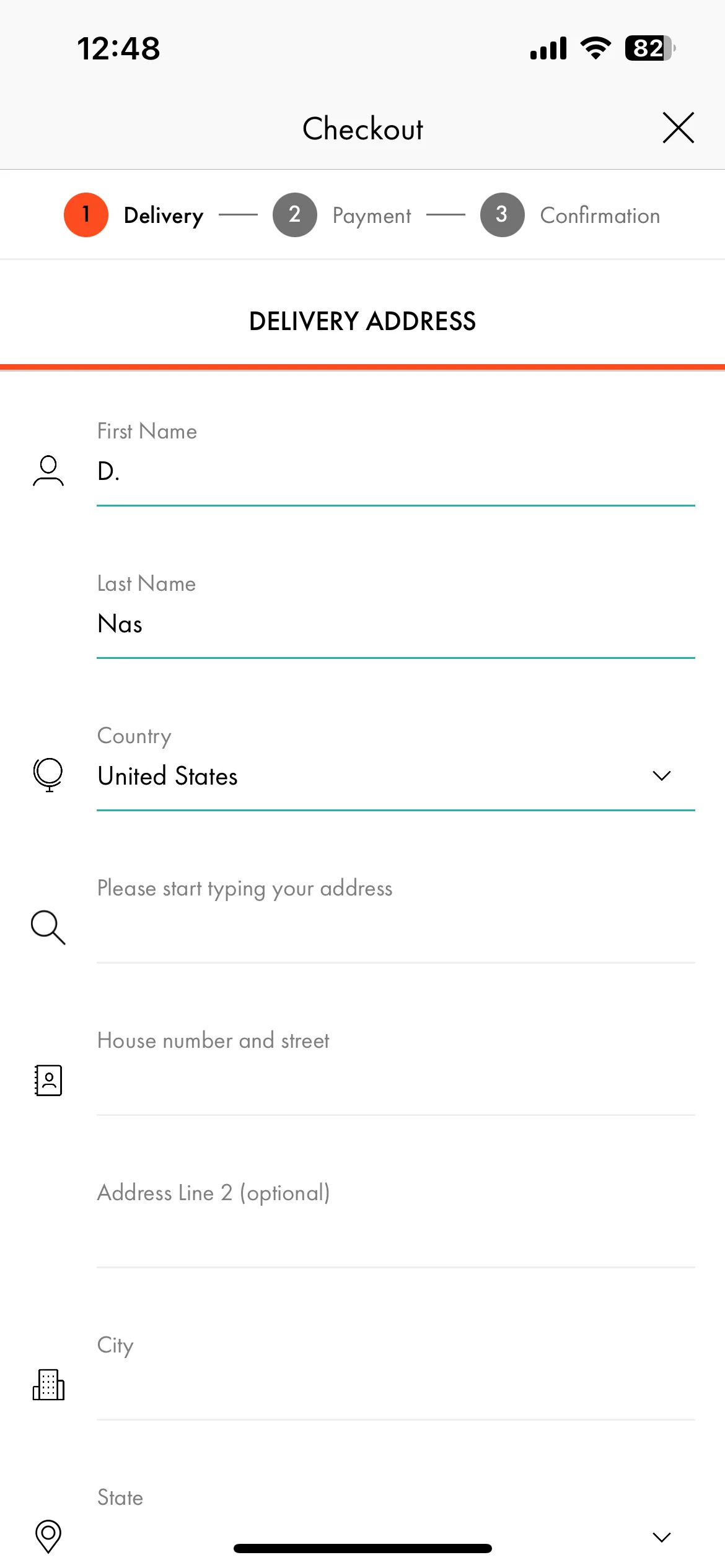This screenshot has width=725, height=1568.
Task: Go to the Payment step 2
Action: 342,215
